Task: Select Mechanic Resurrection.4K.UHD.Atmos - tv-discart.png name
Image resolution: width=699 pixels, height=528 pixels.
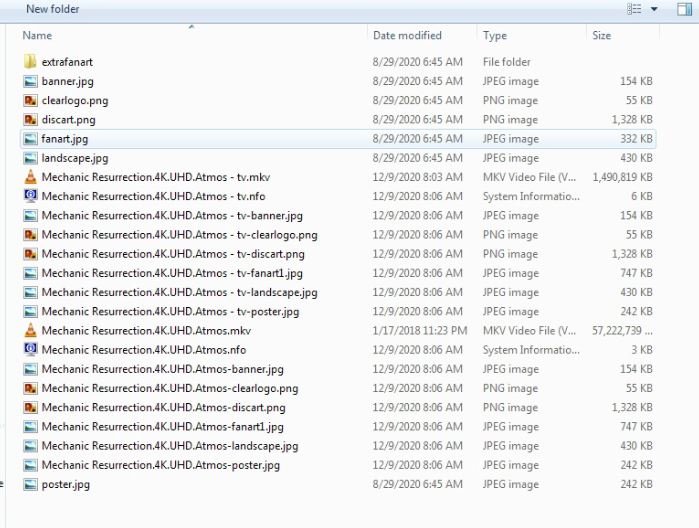Action: pos(173,254)
